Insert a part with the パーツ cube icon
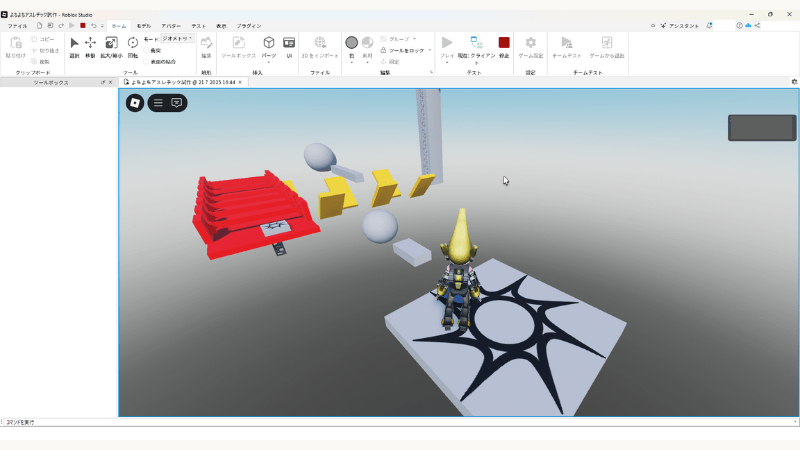800x450 pixels. click(x=269, y=42)
